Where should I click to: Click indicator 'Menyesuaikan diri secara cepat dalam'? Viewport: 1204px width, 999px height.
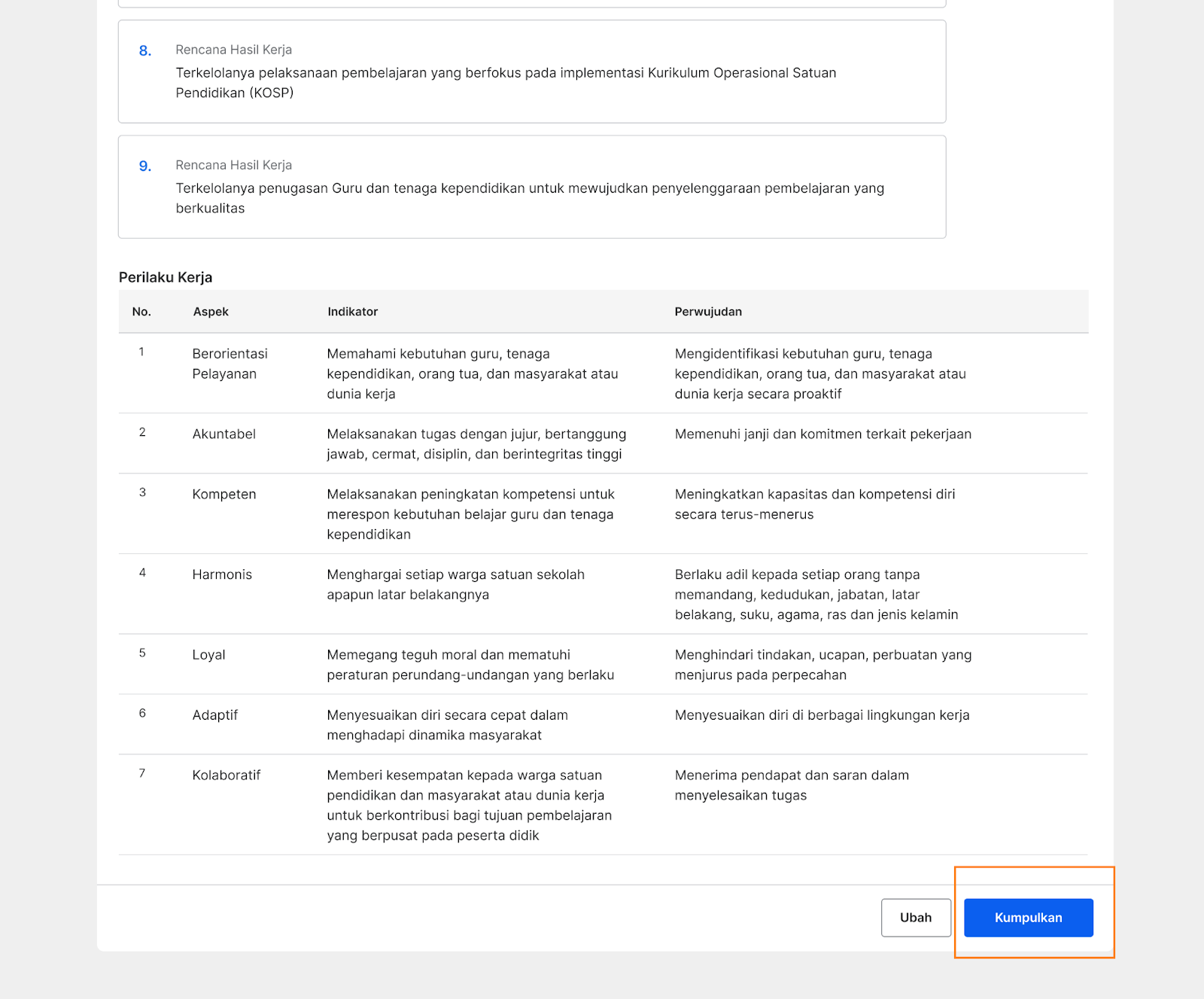click(448, 725)
